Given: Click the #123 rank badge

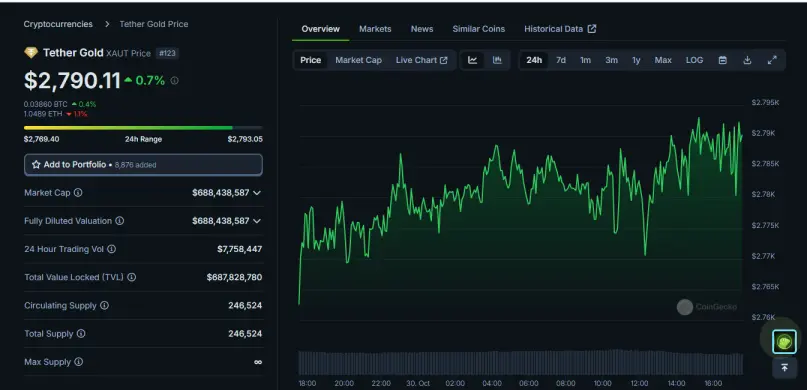Looking at the screenshot, I should coord(168,53).
